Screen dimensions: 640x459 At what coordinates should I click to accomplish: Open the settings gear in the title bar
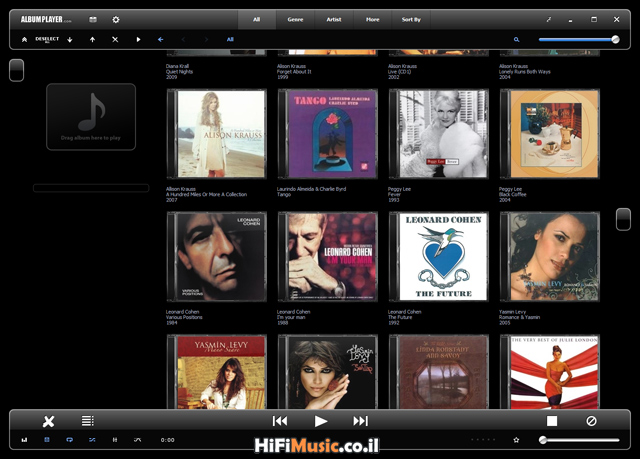click(116, 19)
